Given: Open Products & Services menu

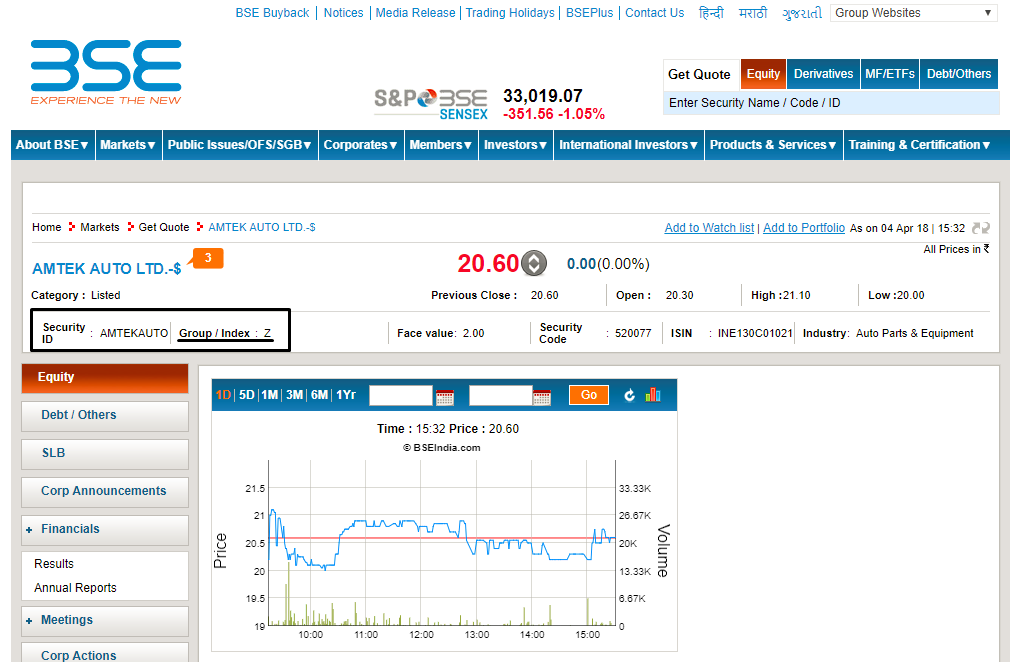Looking at the screenshot, I should click(773, 145).
